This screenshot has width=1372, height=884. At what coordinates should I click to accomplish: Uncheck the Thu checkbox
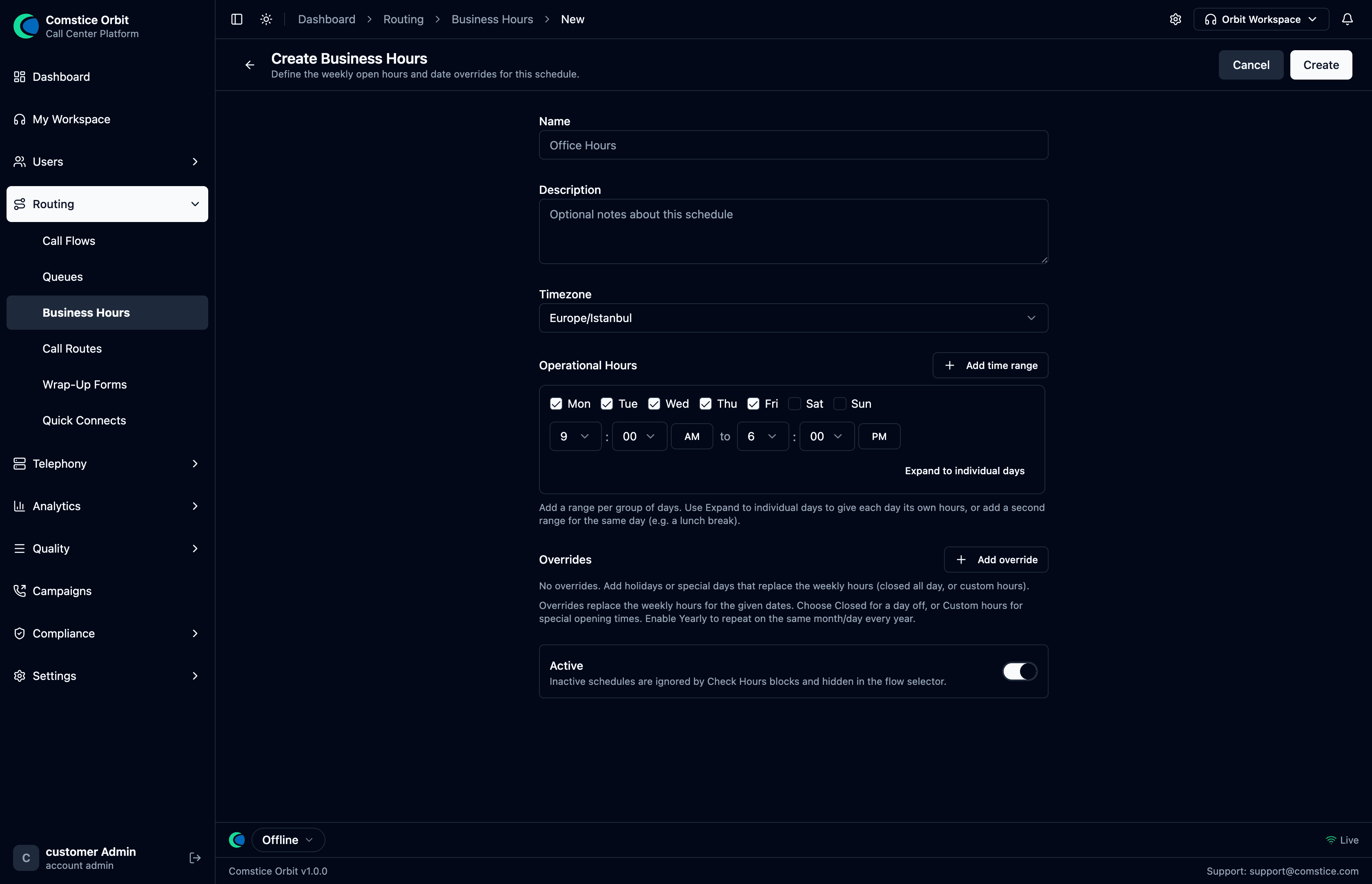(705, 404)
